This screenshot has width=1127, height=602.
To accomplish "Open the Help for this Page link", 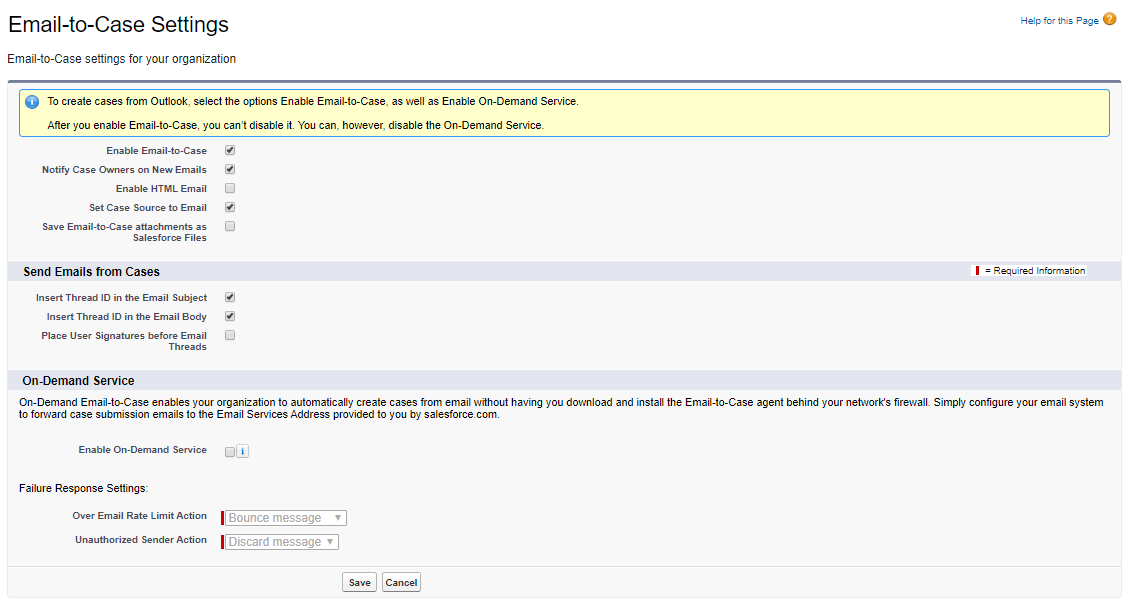I will [x=1060, y=19].
